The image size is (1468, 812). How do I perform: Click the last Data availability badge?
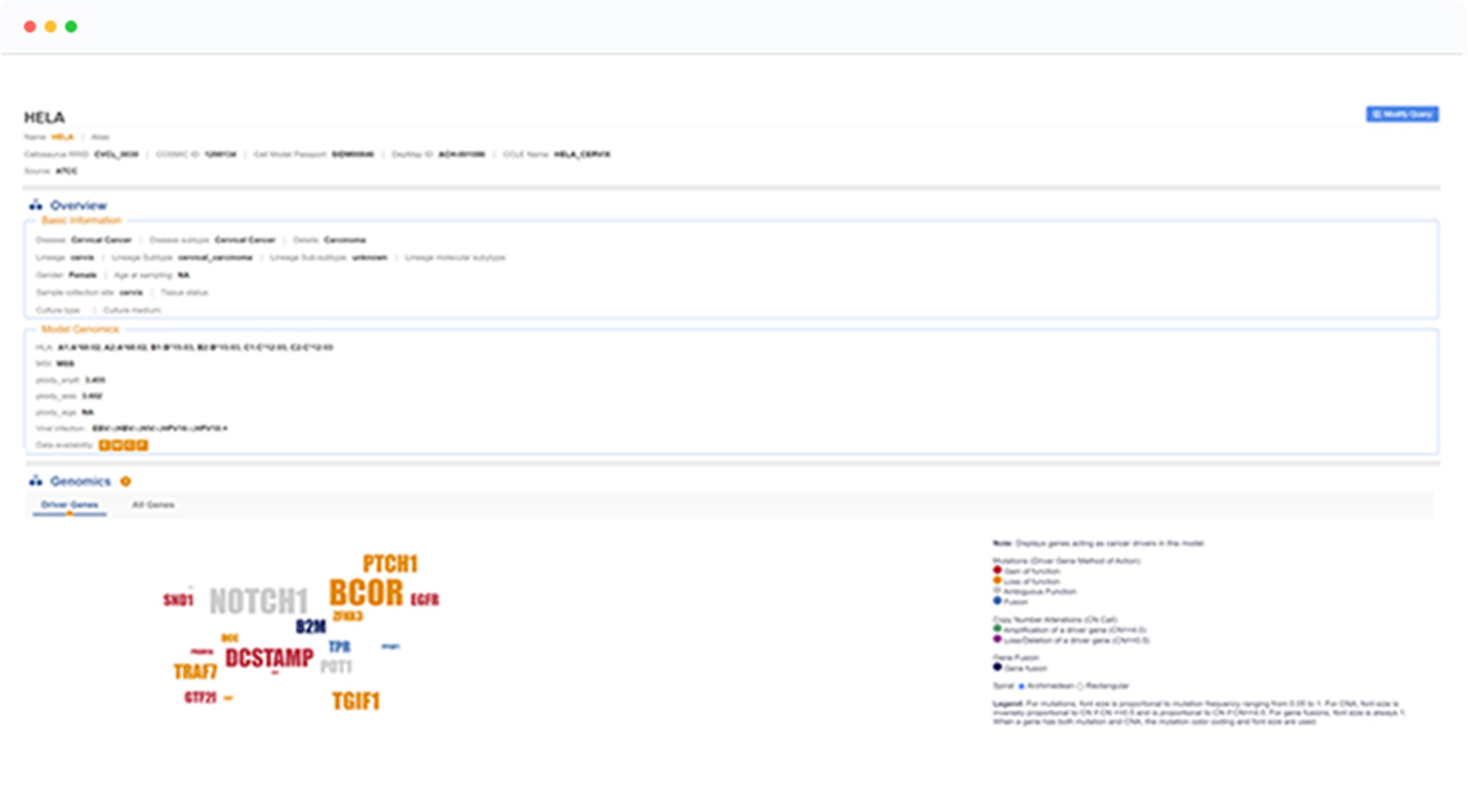142,445
